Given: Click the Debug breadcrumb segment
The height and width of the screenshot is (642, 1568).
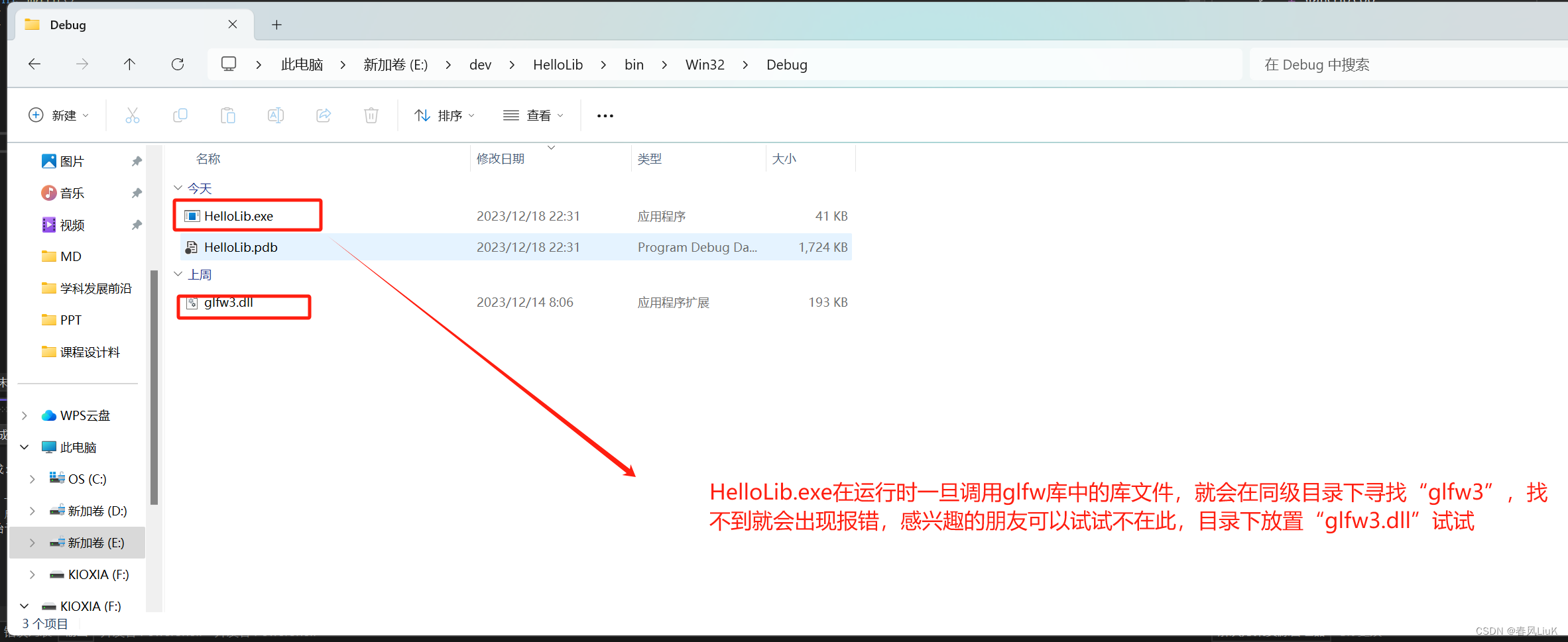Looking at the screenshot, I should 787,65.
